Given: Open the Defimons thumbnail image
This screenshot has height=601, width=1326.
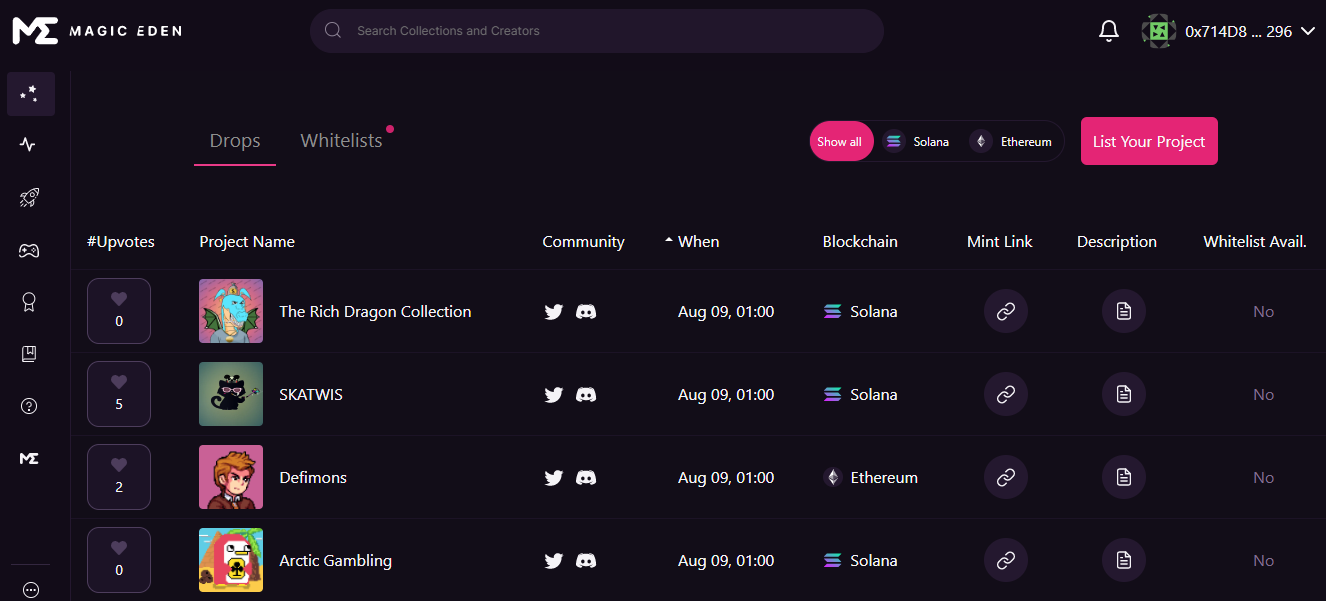Looking at the screenshot, I should [231, 477].
